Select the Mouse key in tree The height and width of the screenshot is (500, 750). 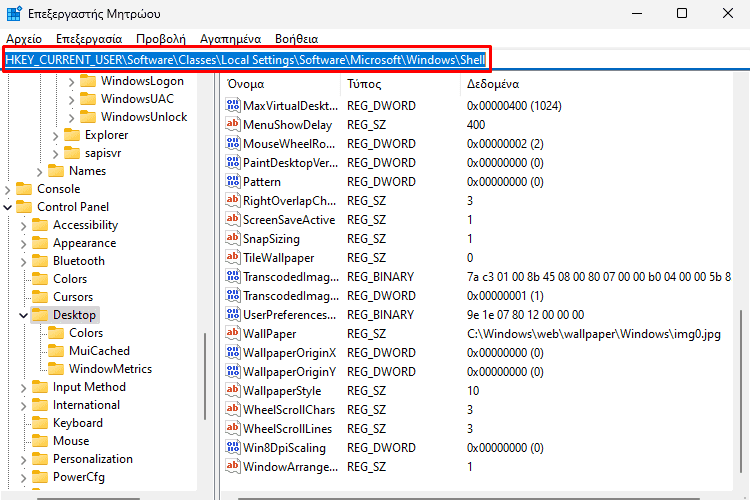(71, 441)
